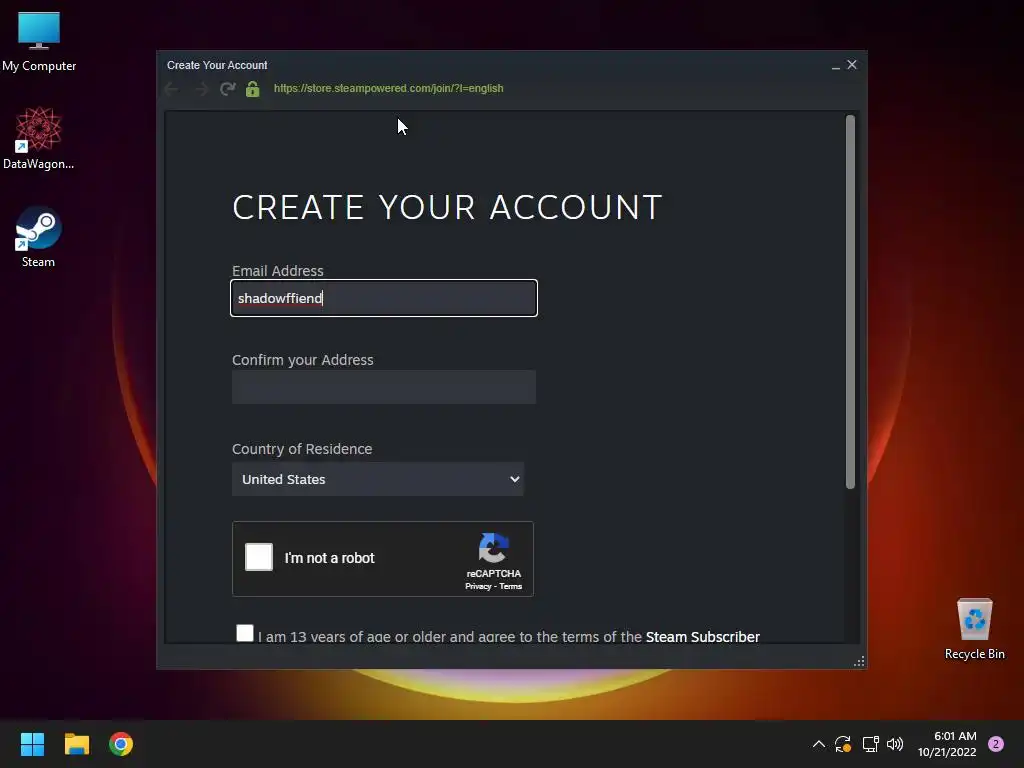Screen dimensions: 1024x768
Task: Open File Explorer from the taskbar
Action: (x=76, y=744)
